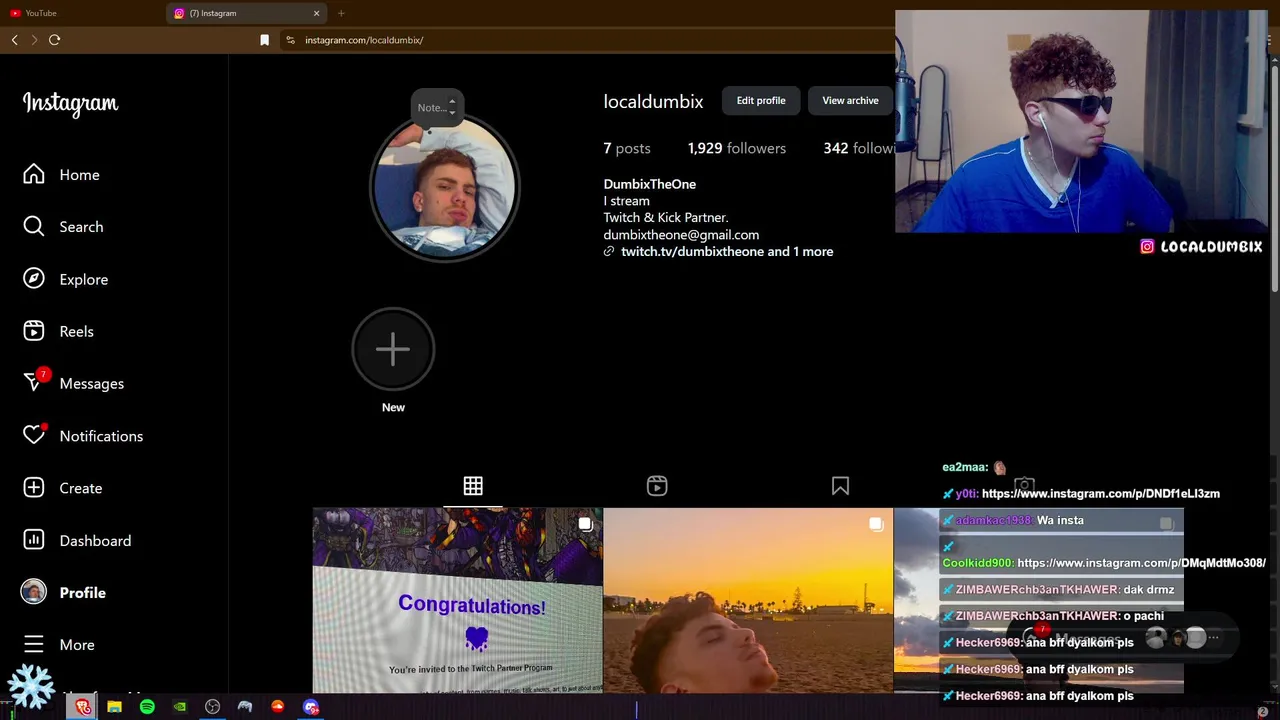Open the Explore compass icon
The height and width of the screenshot is (720, 1280).
(x=34, y=279)
